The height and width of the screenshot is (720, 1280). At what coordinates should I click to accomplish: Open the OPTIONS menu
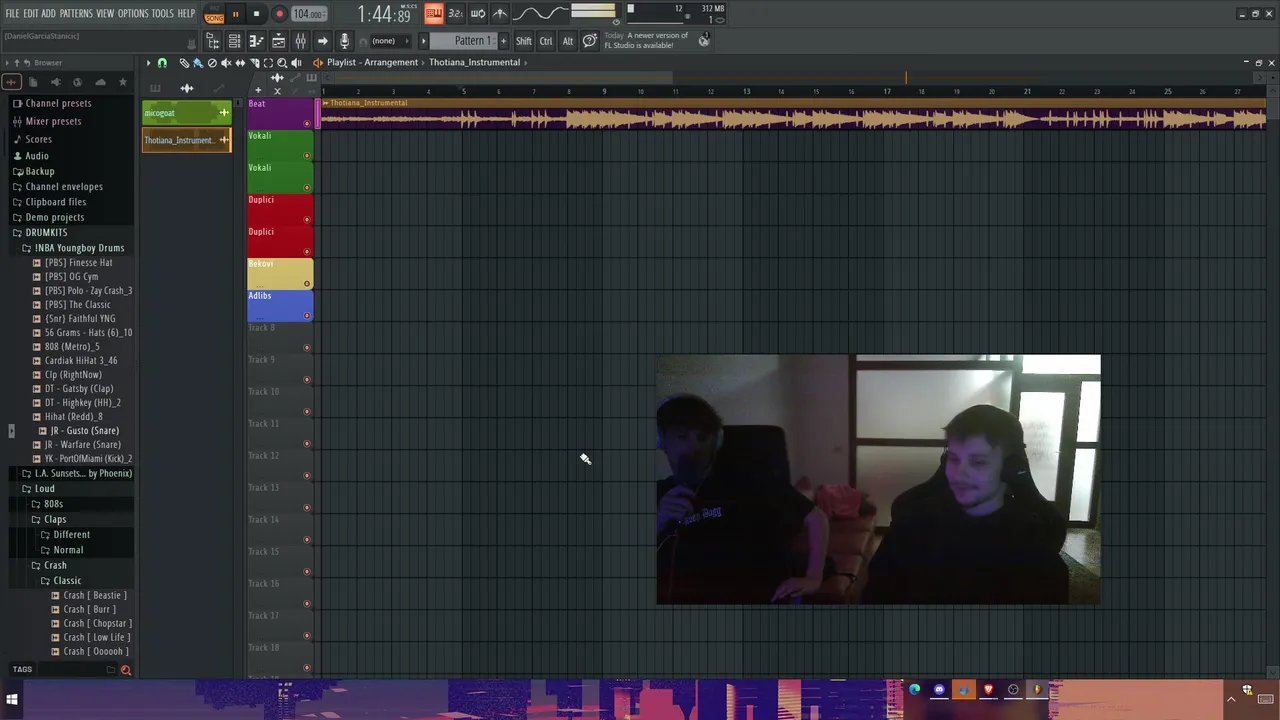pyautogui.click(x=133, y=13)
